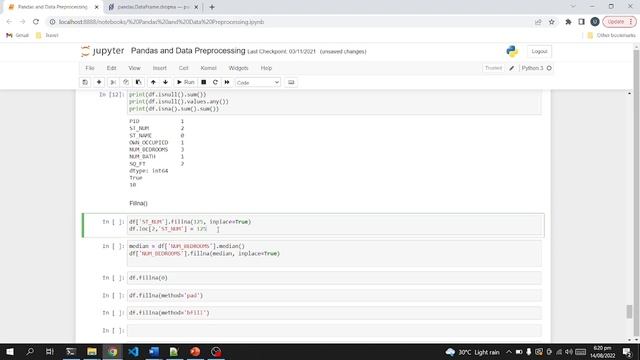Image resolution: width=640 pixels, height=360 pixels.
Task: Click the Logout button
Action: [x=539, y=51]
